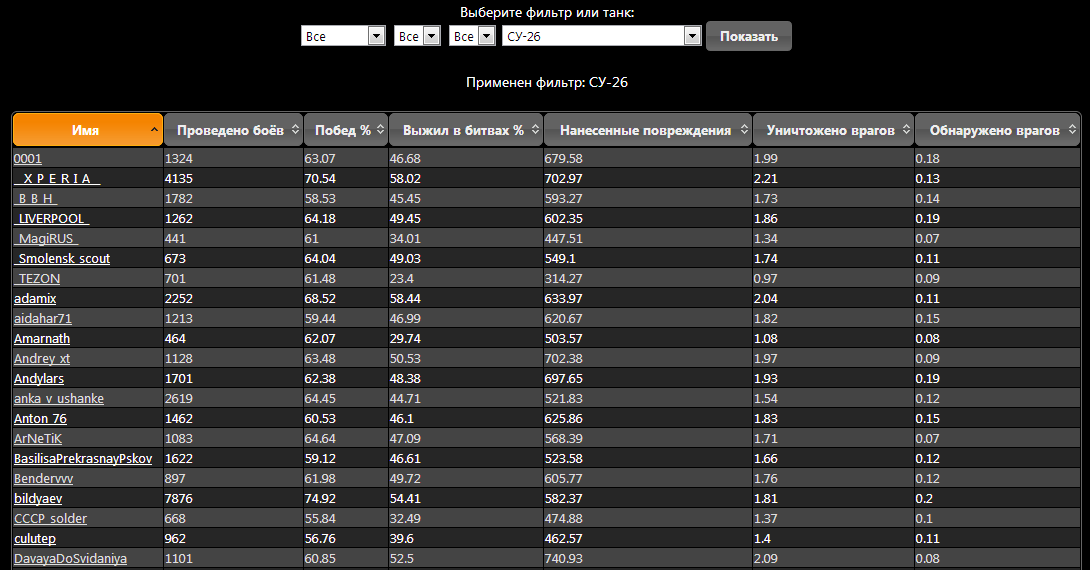Open the third Все filter dropdown

click(x=486, y=36)
